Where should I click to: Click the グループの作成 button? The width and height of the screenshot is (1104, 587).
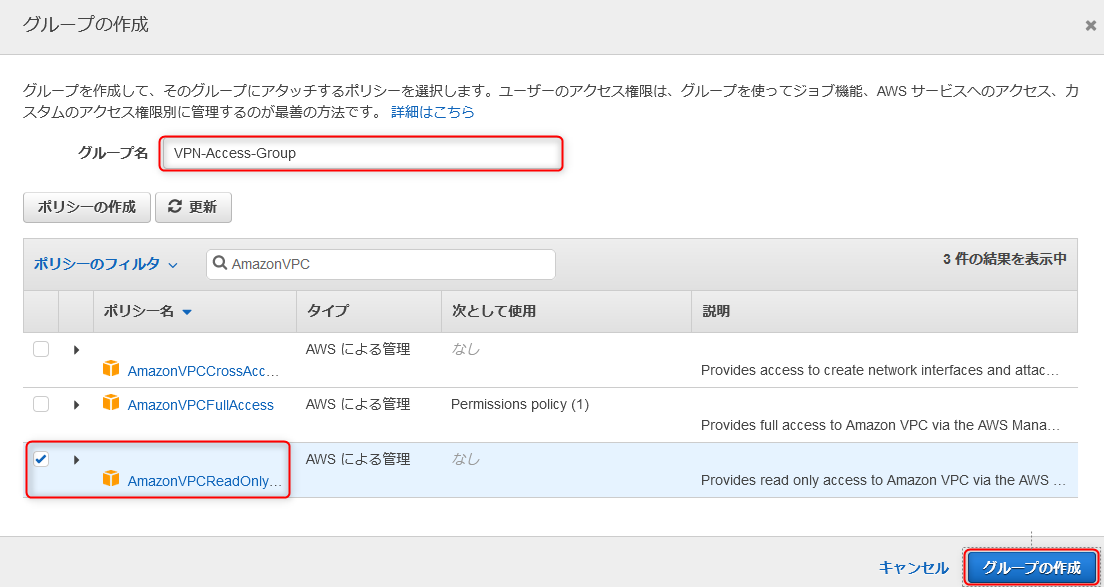1032,567
